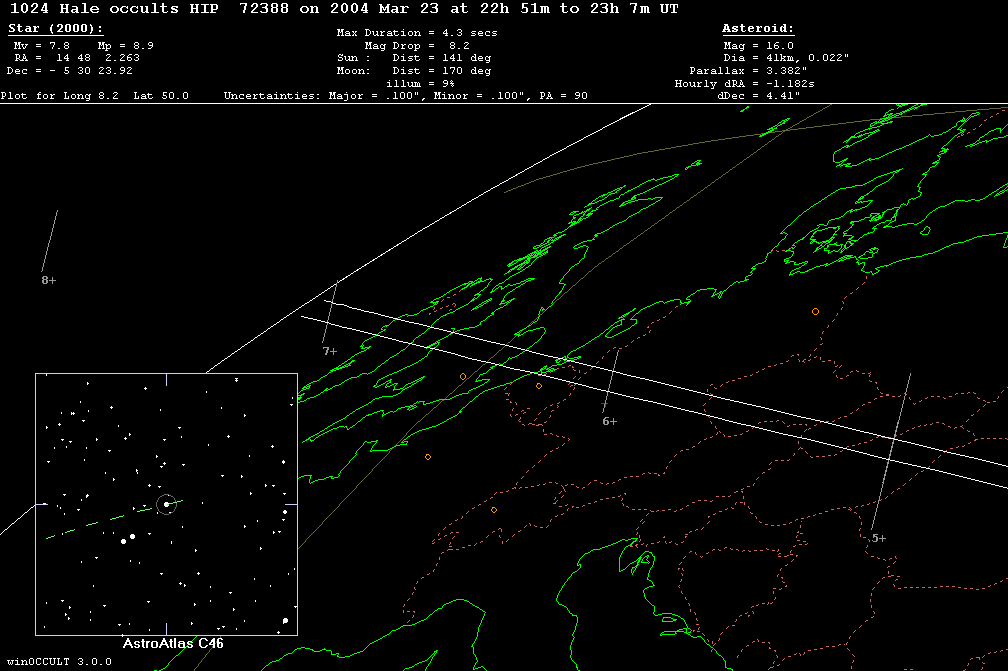The image size is (1008, 671).
Task: Select the southernmost orange city circle on map
Action: 493,510
